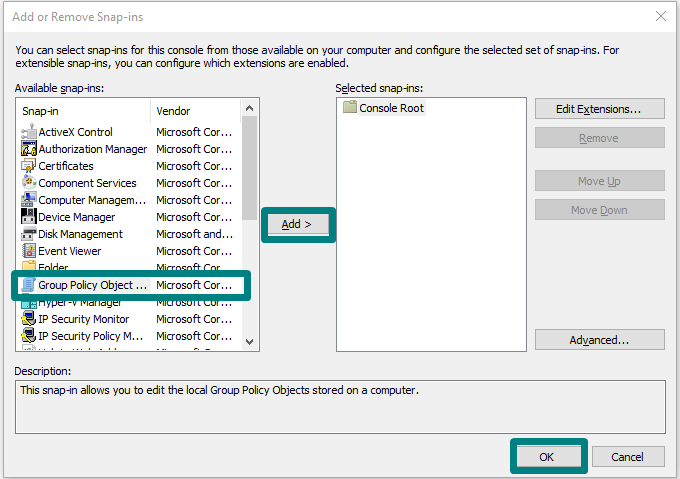This screenshot has height=479, width=680.
Task: Open the Advanced... options
Action: [x=599, y=340]
